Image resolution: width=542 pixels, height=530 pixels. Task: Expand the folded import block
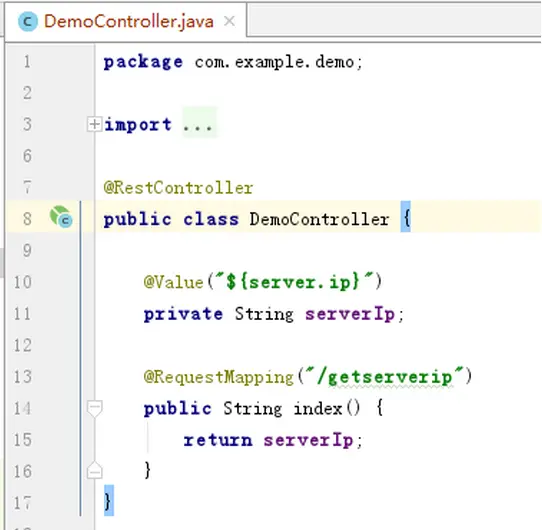(94, 124)
